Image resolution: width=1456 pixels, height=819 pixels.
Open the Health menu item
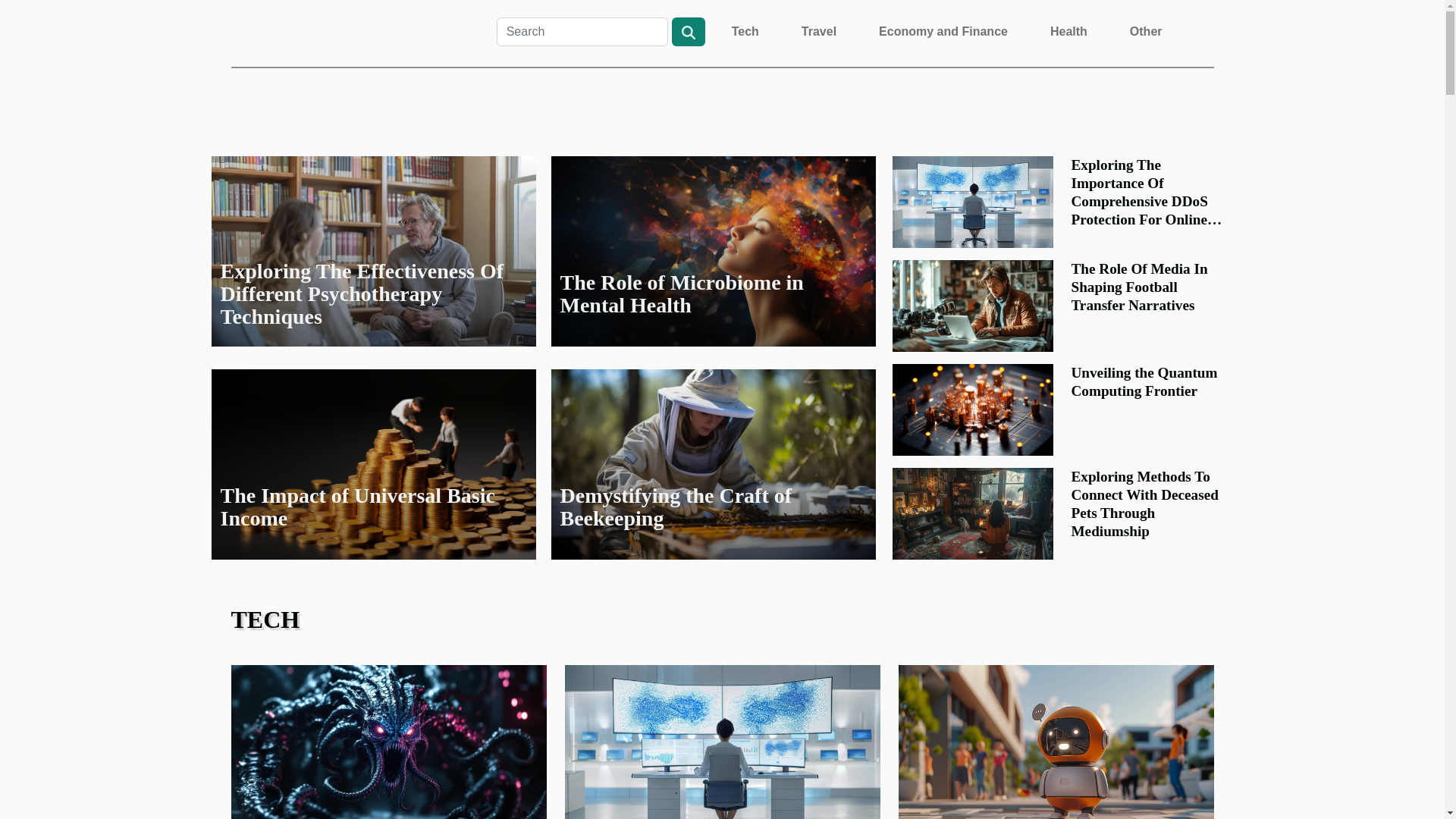(1068, 32)
